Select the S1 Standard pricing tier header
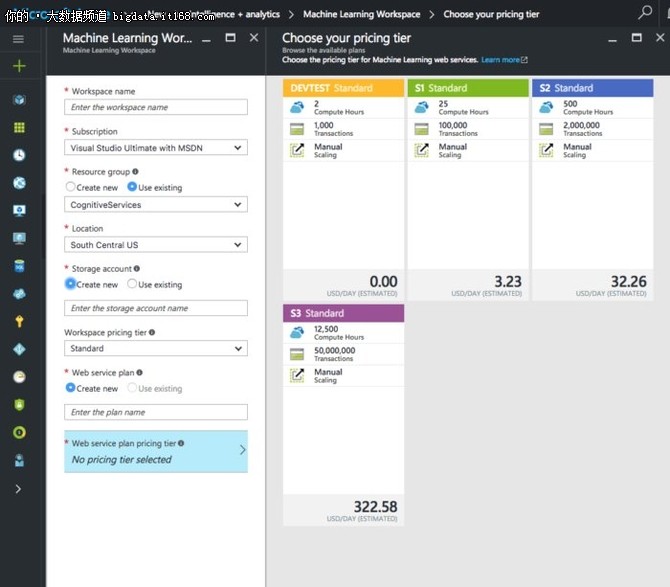670x587 pixels. click(x=468, y=88)
